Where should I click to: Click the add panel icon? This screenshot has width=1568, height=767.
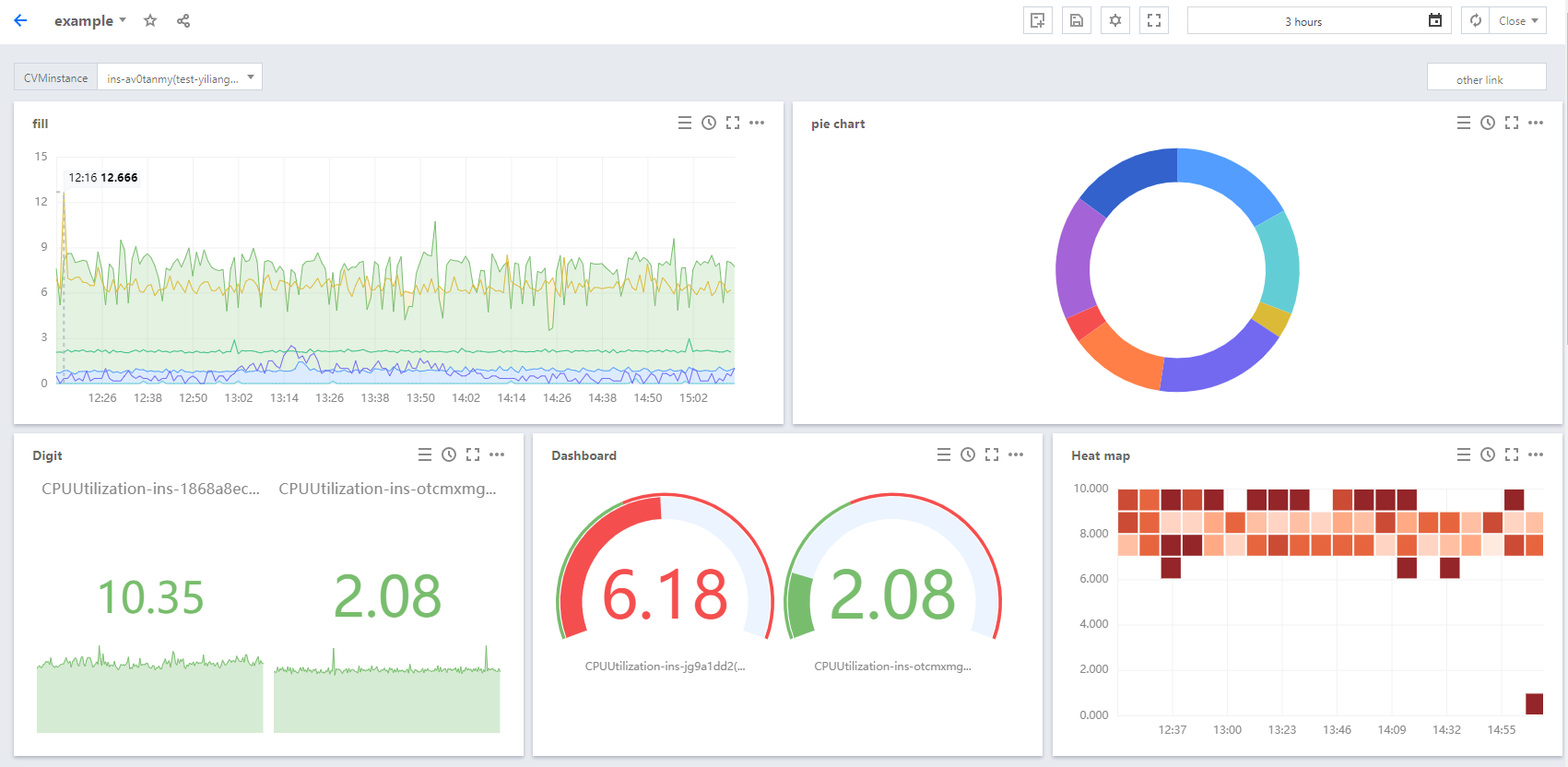click(1038, 20)
